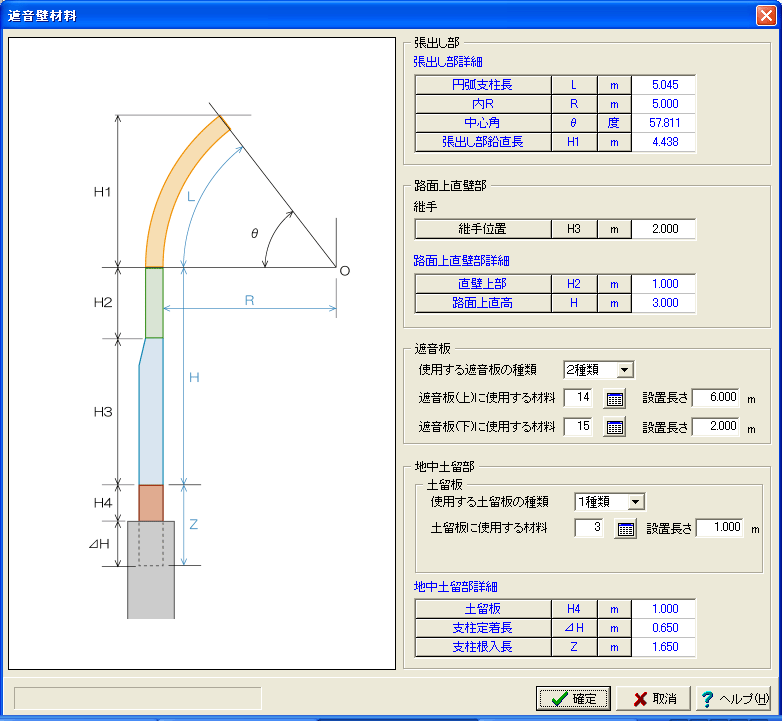Screen dimensions: 782x721
Task: Cancel with the 取消 button
Action: [x=654, y=699]
